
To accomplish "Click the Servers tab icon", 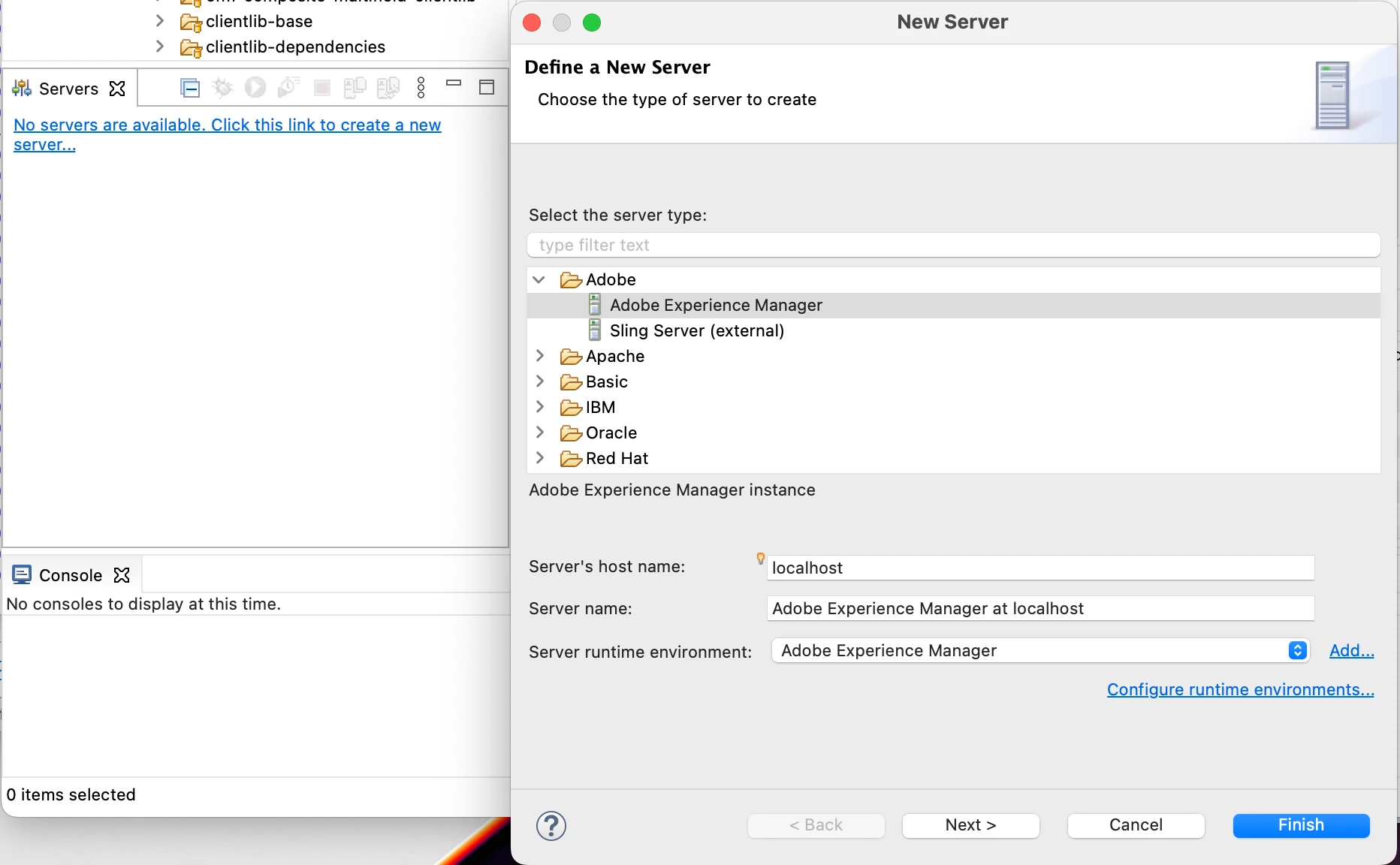I will (x=22, y=89).
